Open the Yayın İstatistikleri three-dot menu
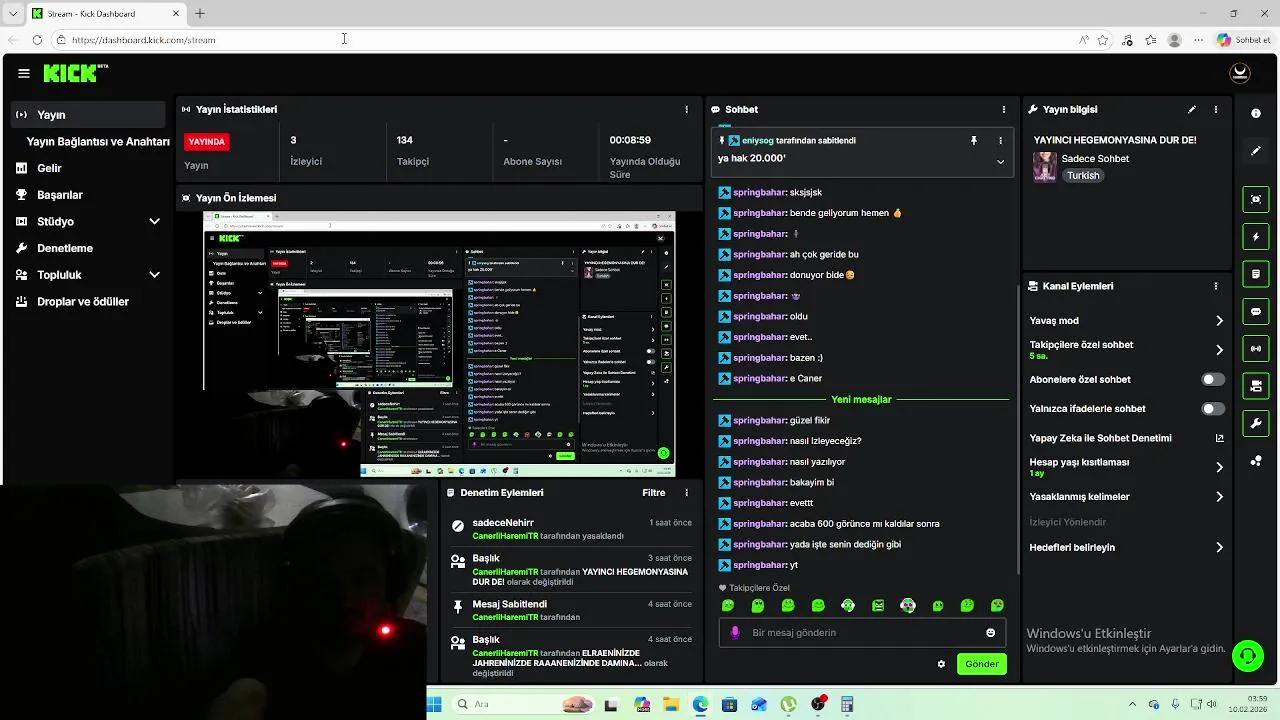Viewport: 1280px width, 720px height. 686,110
